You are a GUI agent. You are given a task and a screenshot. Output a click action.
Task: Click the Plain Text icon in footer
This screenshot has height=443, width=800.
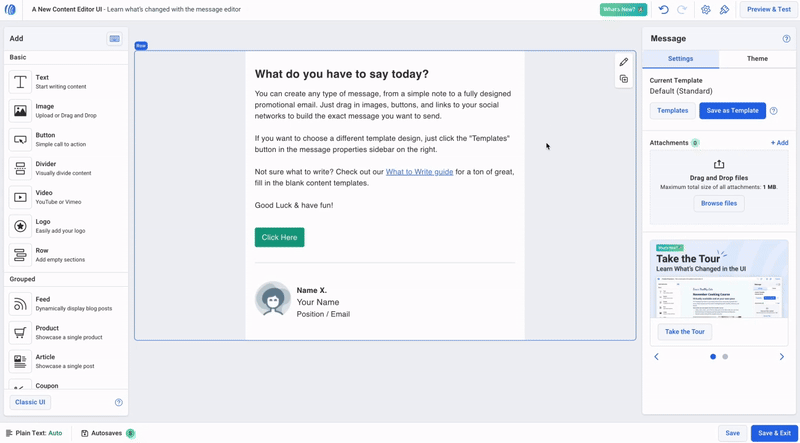(9, 433)
